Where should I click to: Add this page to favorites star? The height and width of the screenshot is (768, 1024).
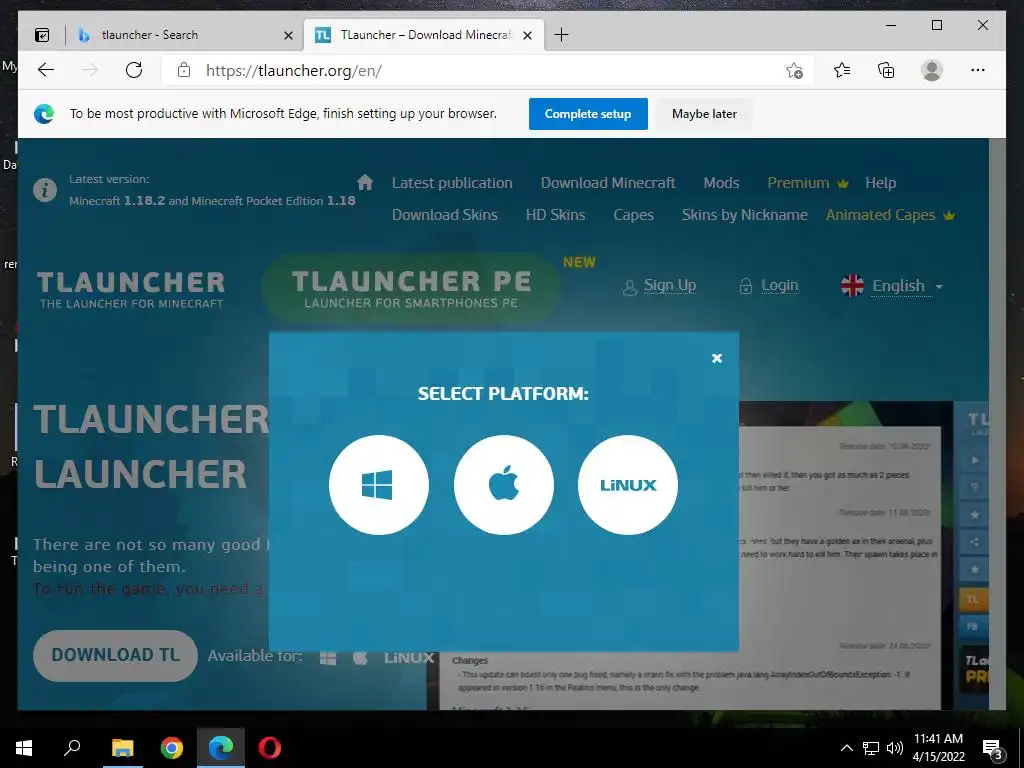click(794, 70)
